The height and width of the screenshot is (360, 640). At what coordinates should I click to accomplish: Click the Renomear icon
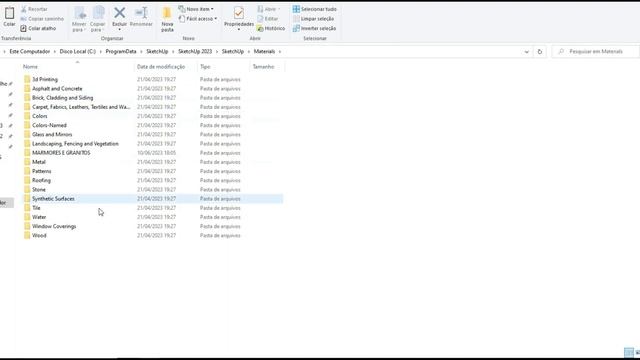(141, 13)
